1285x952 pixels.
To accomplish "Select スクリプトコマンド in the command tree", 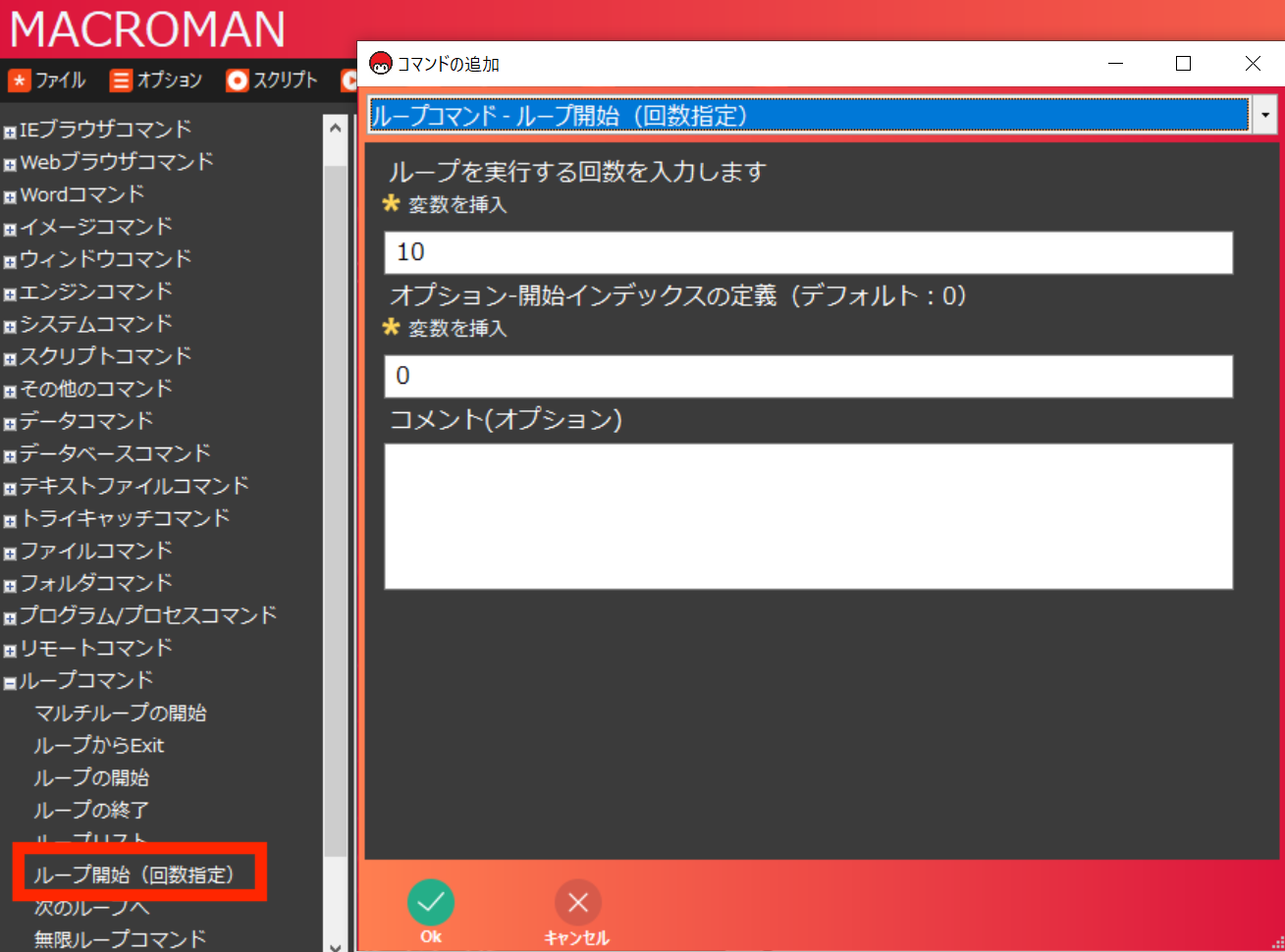I will tap(106, 356).
